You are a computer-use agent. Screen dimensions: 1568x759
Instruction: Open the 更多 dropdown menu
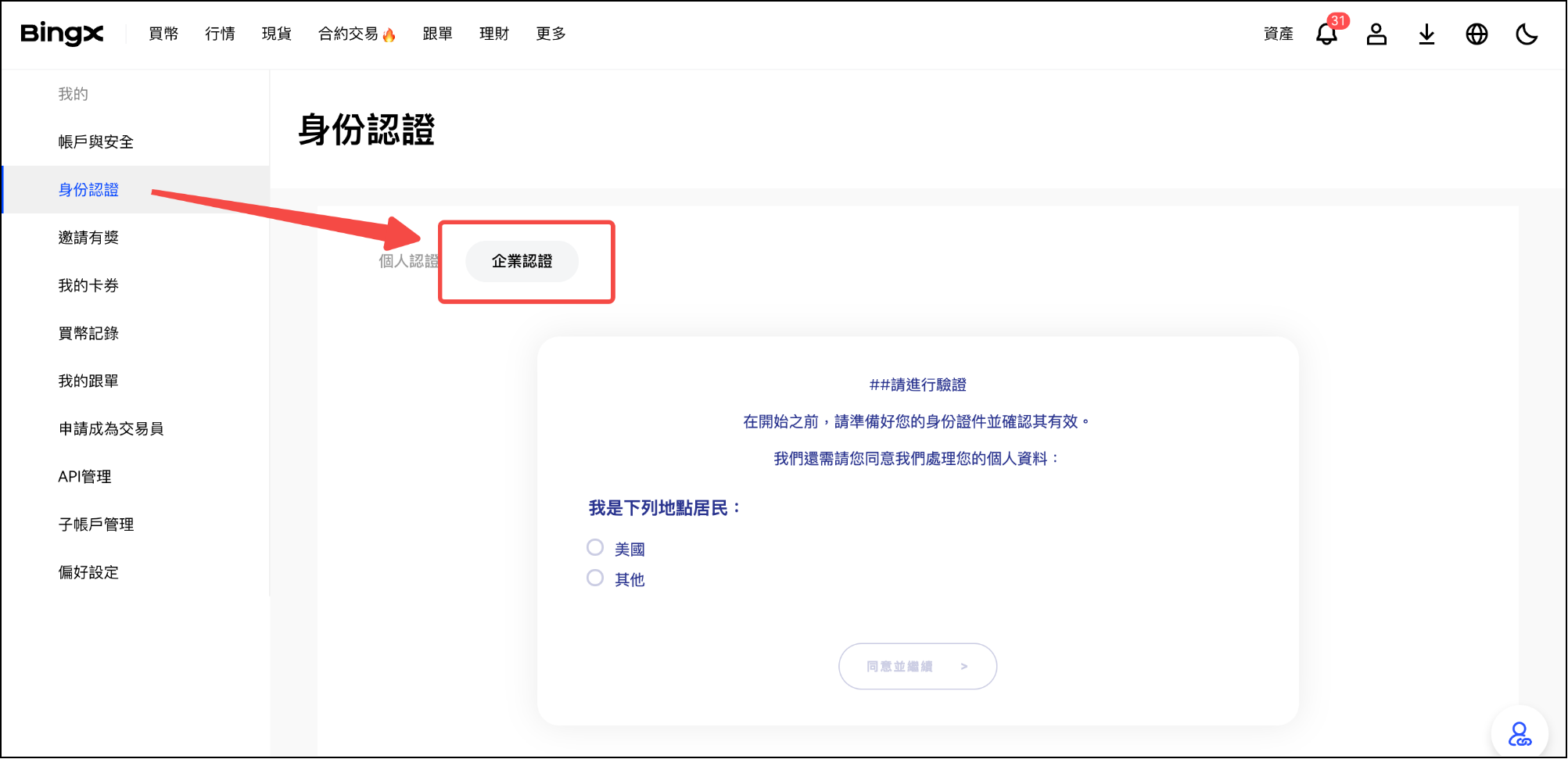551,34
